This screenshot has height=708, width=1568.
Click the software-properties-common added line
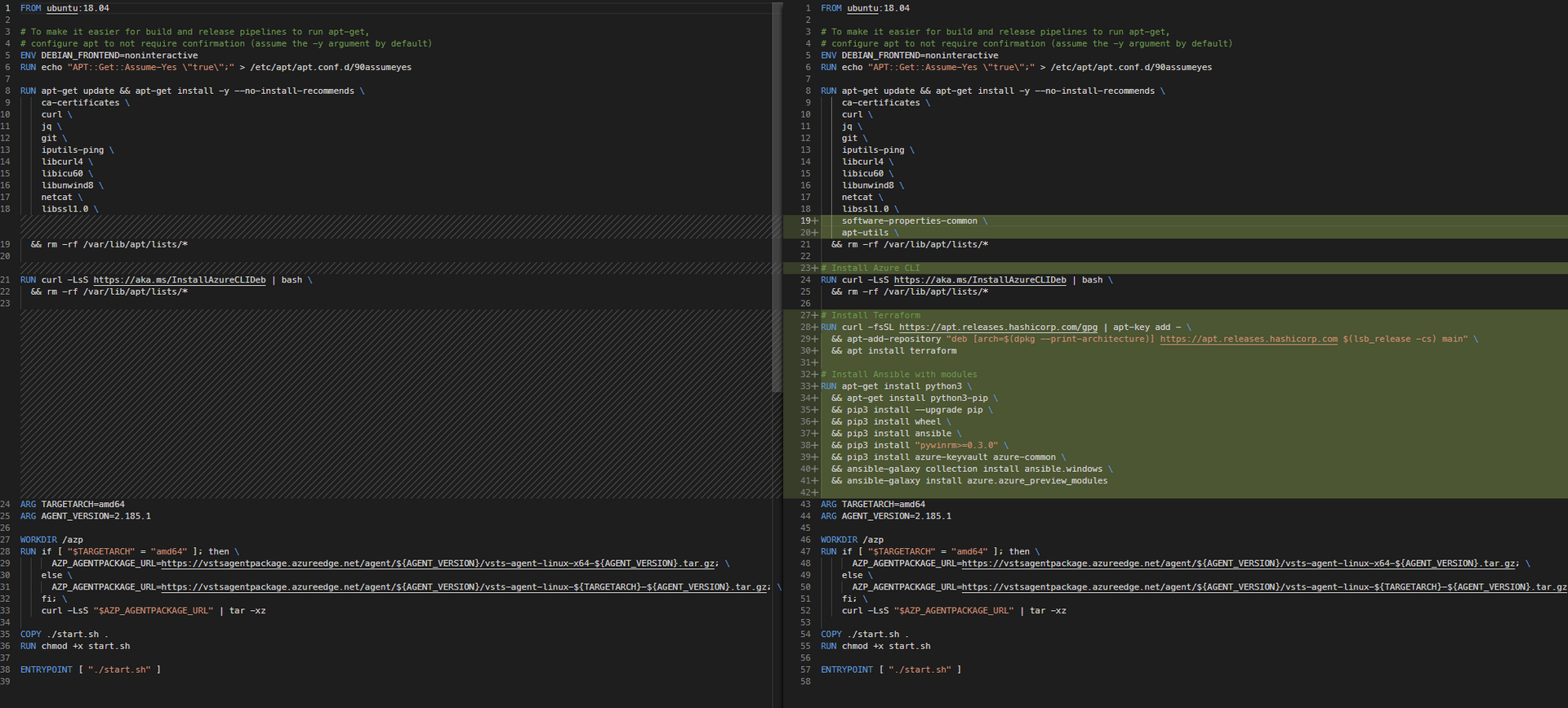909,221
